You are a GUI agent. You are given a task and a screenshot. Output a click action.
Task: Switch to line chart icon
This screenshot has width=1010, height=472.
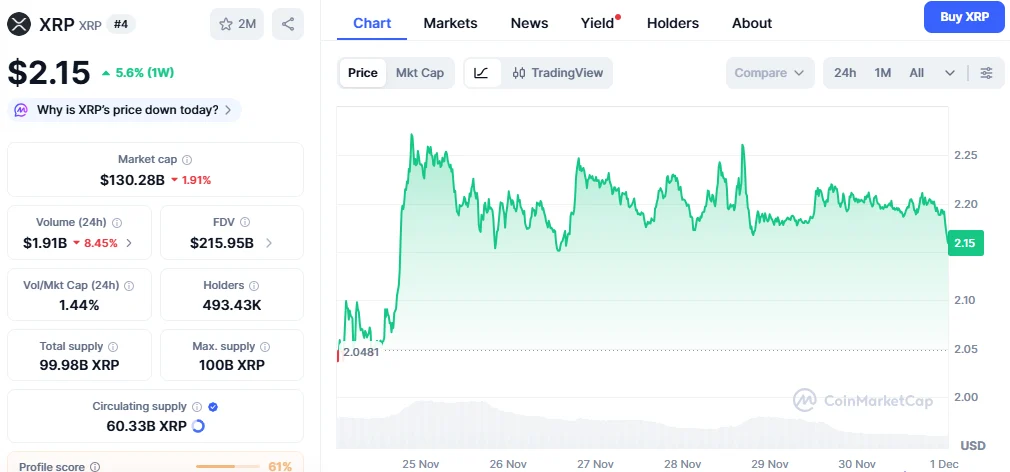pyautogui.click(x=481, y=73)
